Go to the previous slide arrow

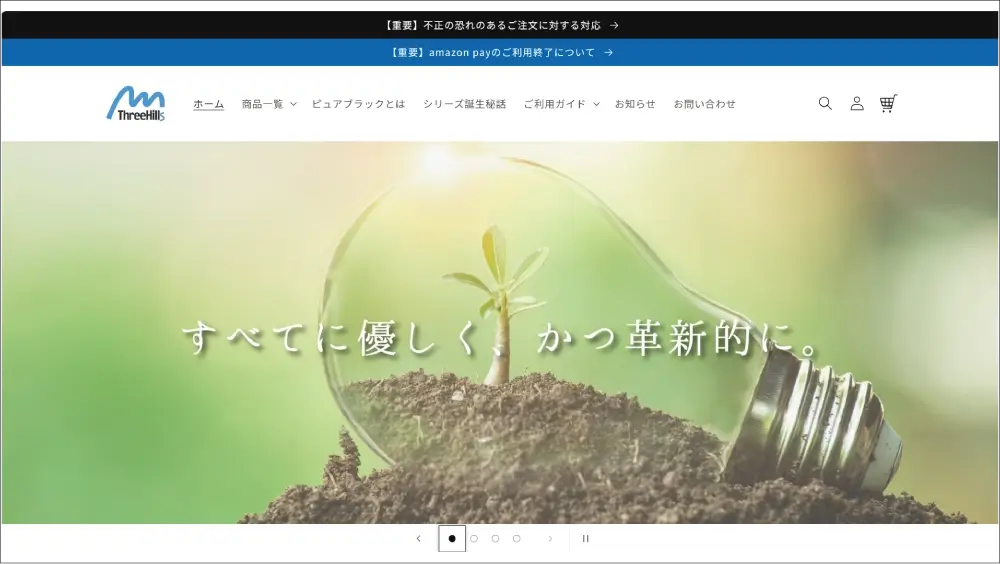click(x=418, y=538)
